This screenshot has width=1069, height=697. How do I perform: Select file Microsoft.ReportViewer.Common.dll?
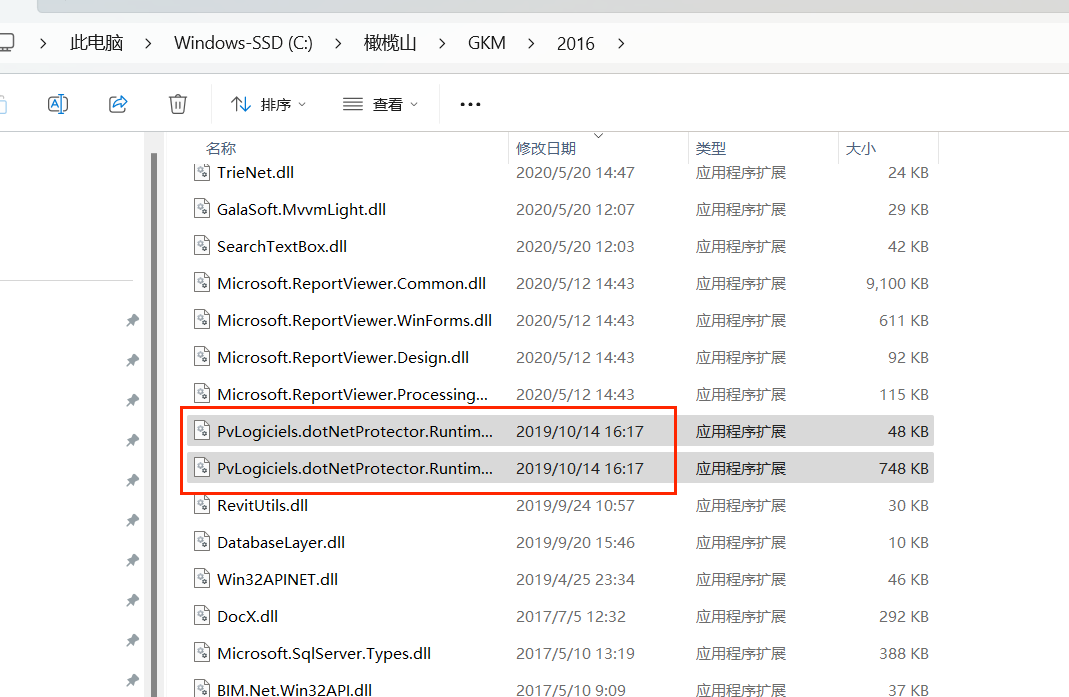[x=560, y=283]
